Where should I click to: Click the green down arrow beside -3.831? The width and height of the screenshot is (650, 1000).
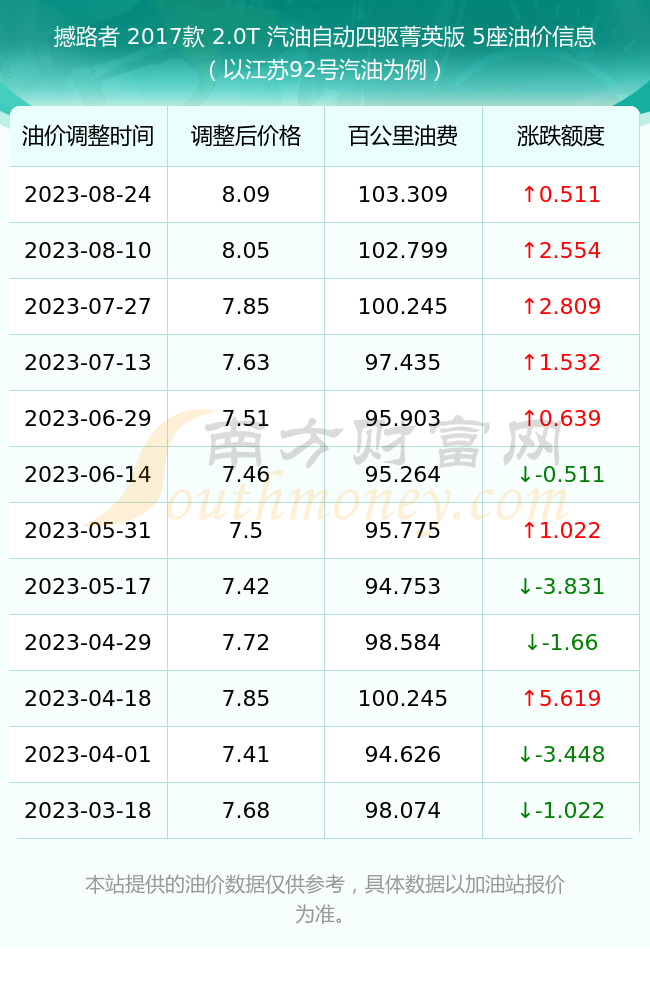pyautogui.click(x=525, y=587)
